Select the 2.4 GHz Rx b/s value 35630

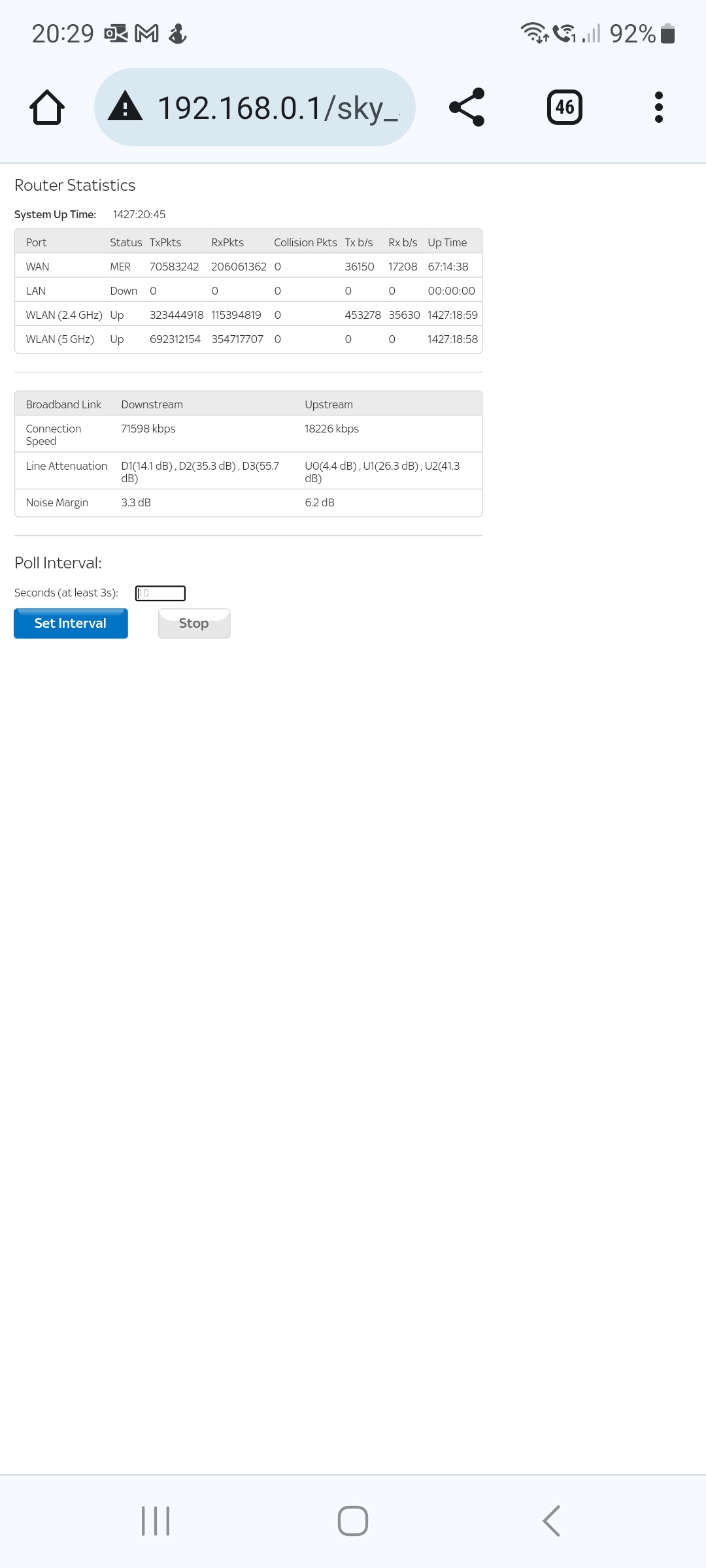[x=404, y=315]
